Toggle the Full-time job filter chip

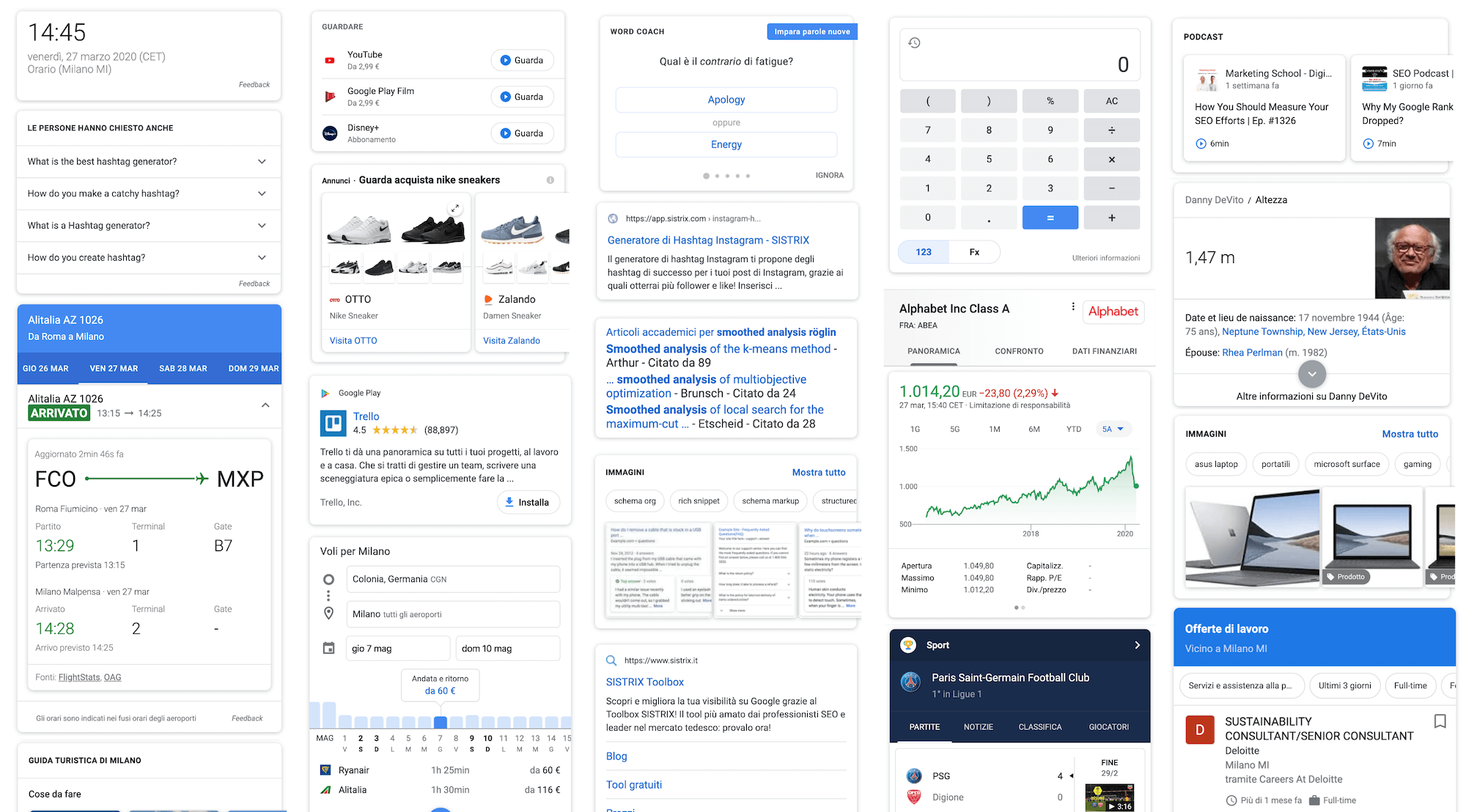point(1410,686)
